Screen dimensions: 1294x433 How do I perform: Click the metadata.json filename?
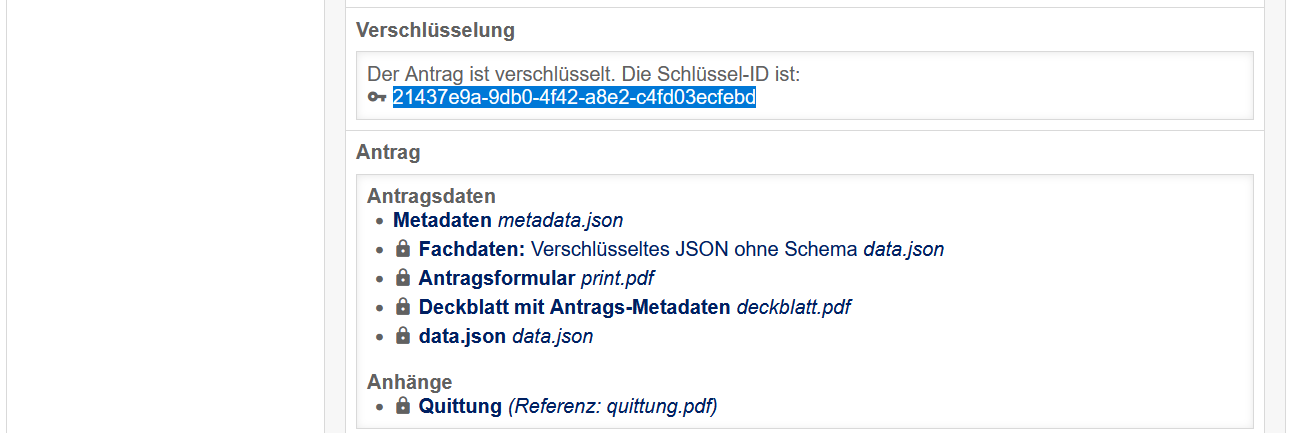(x=560, y=220)
